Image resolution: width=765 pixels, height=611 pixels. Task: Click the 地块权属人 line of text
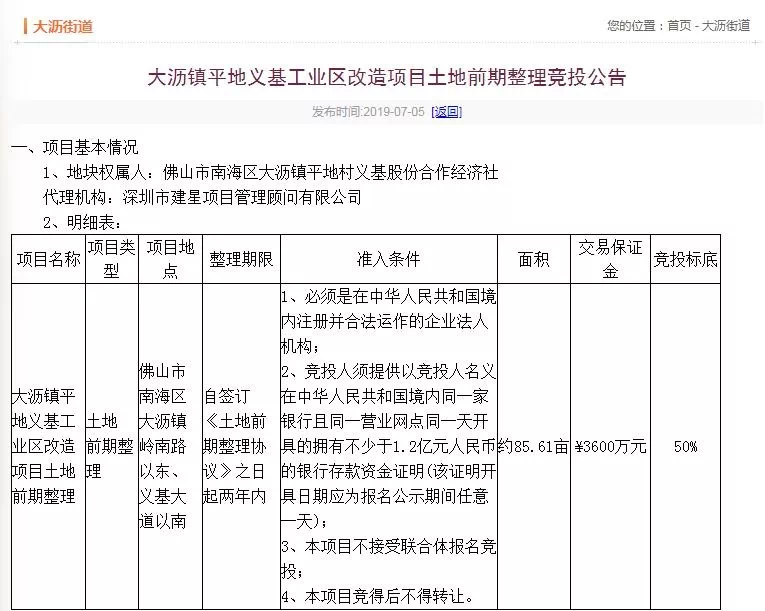coord(270,172)
